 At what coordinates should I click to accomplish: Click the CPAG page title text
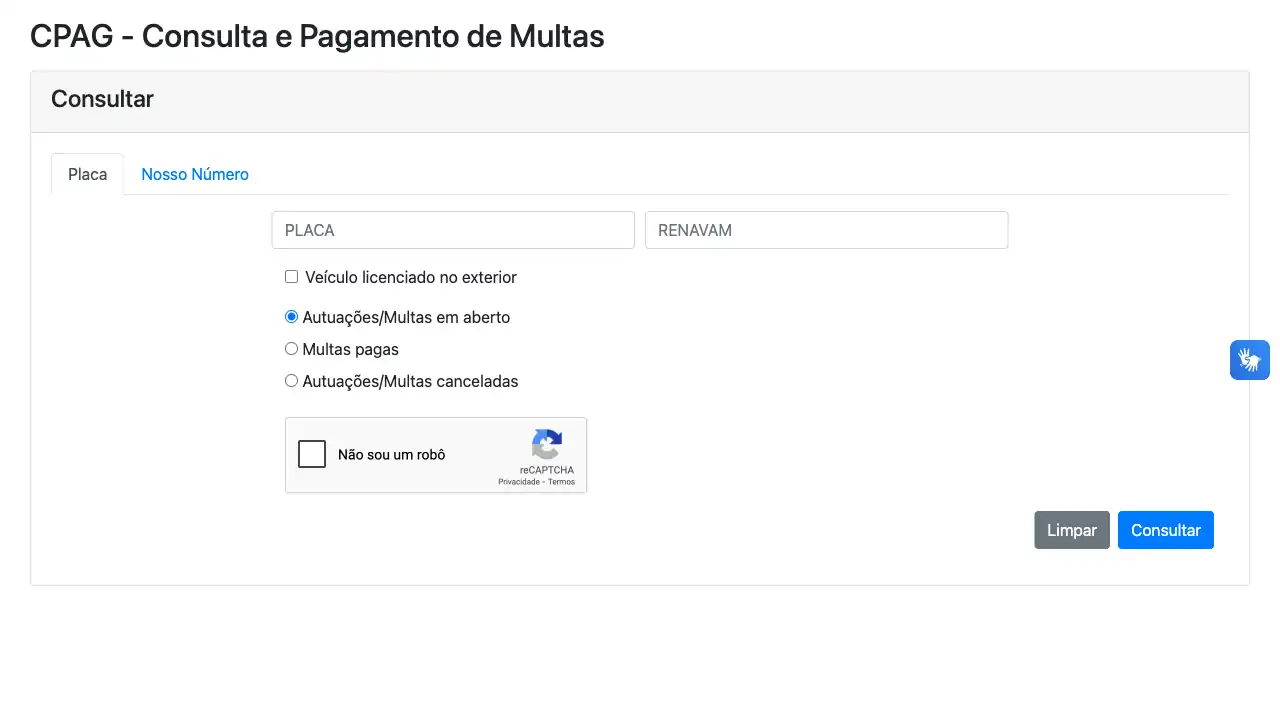[317, 36]
